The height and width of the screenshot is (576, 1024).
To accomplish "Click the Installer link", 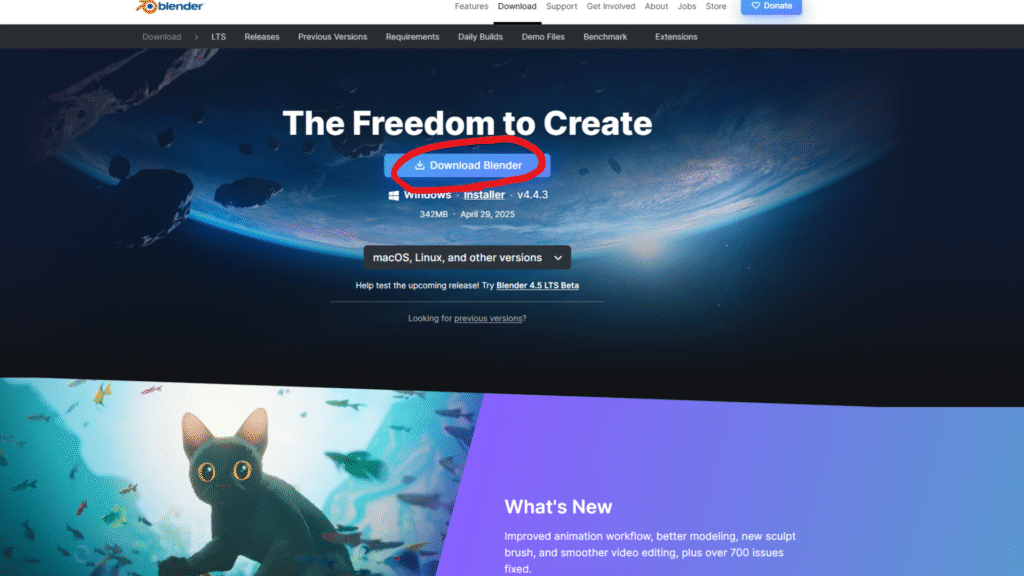I will (484, 195).
